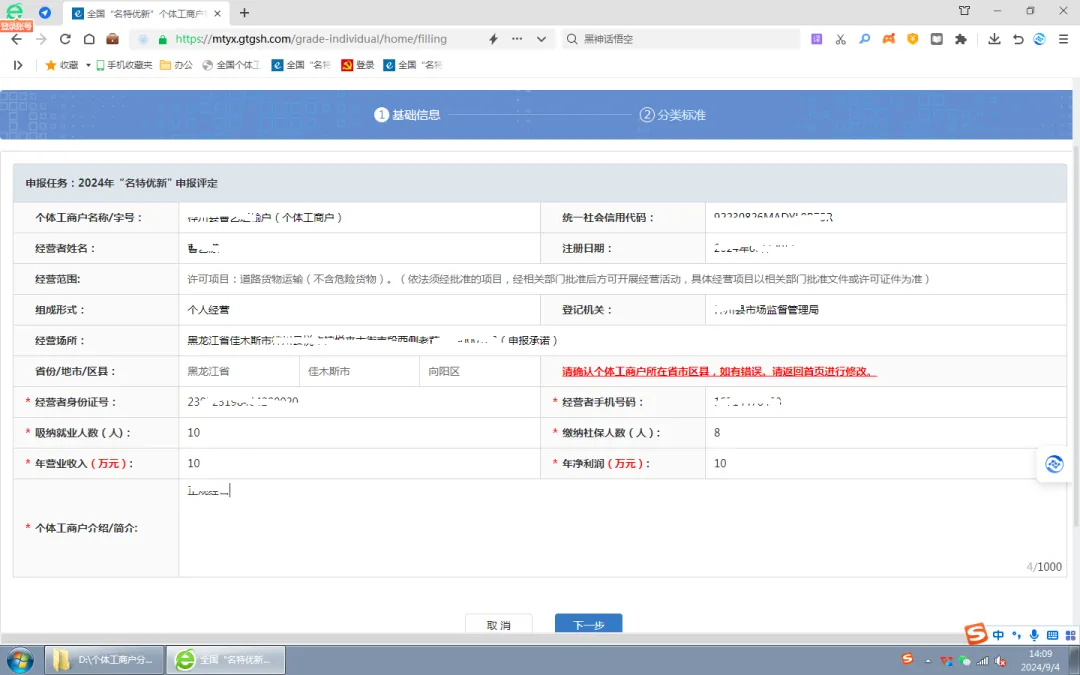
Task: Reload the current page
Action: coord(65,39)
